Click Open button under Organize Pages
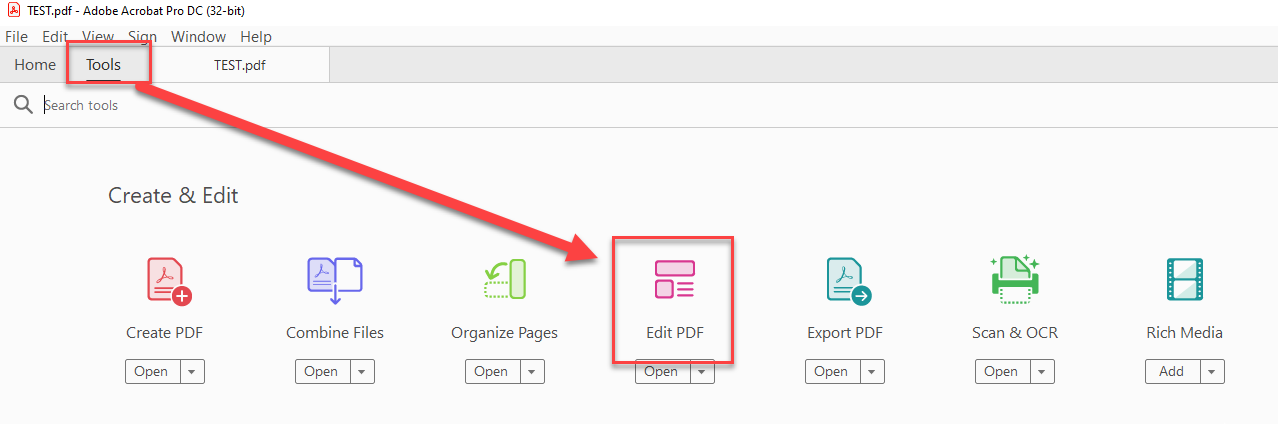The image size is (1278, 424). click(x=492, y=372)
